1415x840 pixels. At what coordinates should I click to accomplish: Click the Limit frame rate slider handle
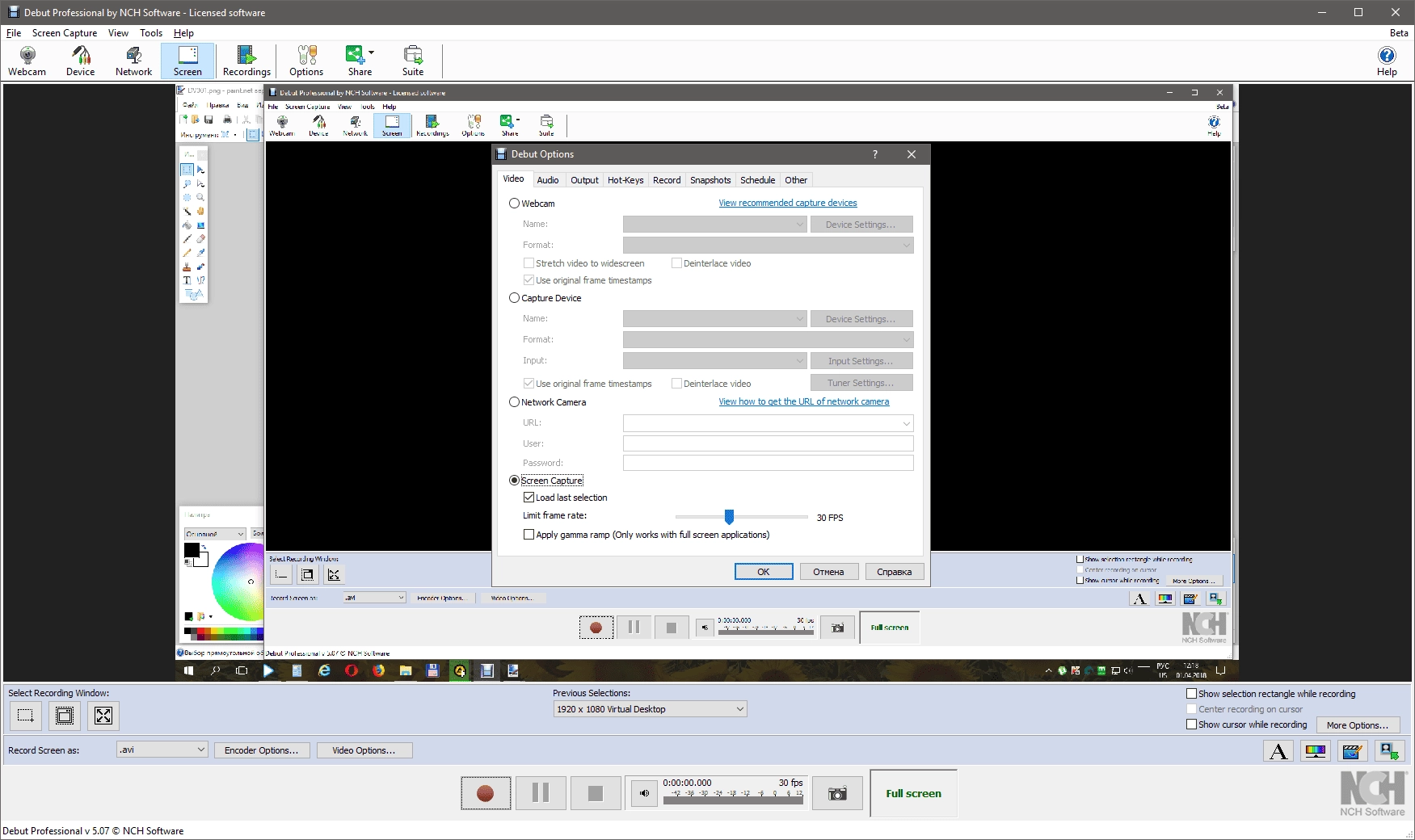coord(729,517)
